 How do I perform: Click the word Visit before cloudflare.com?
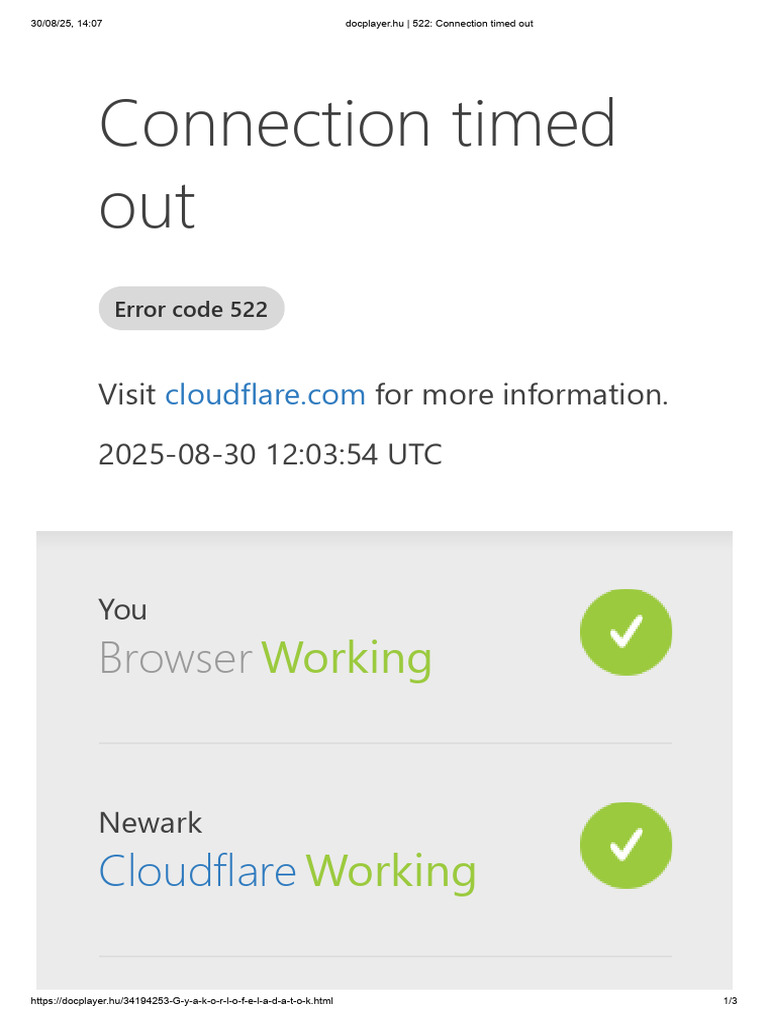click(128, 395)
